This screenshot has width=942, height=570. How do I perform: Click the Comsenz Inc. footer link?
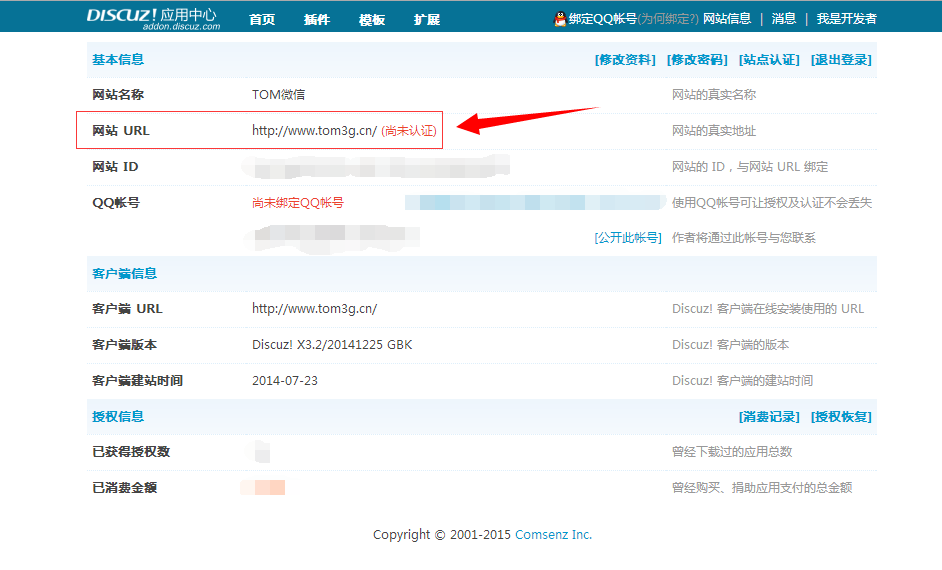[x=554, y=535]
